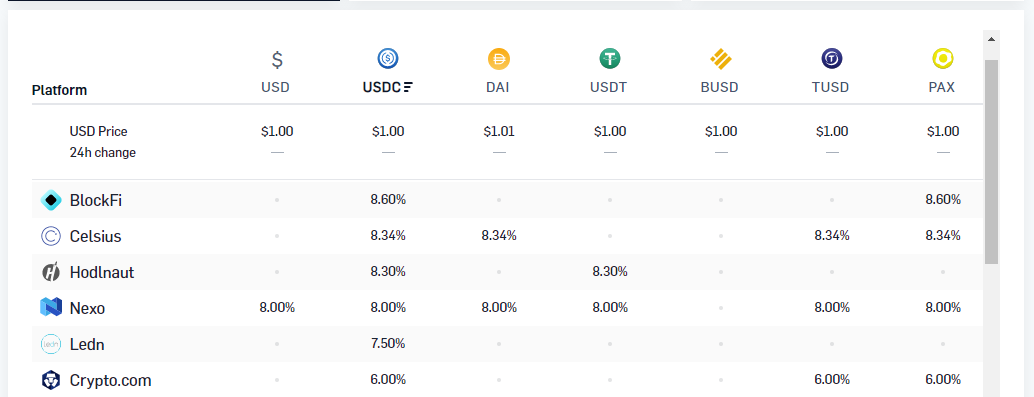
Task: Click Celsius DAI rate 8.34%
Action: pyautogui.click(x=499, y=235)
